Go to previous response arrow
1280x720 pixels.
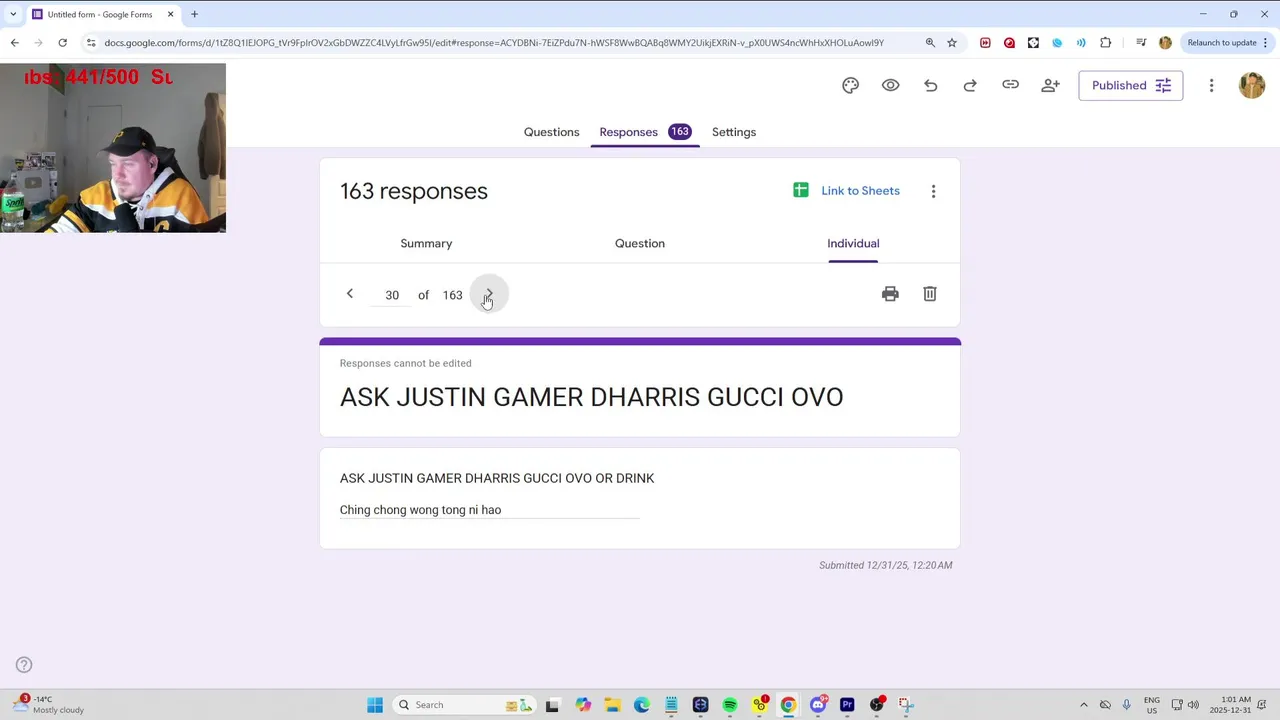(x=349, y=294)
